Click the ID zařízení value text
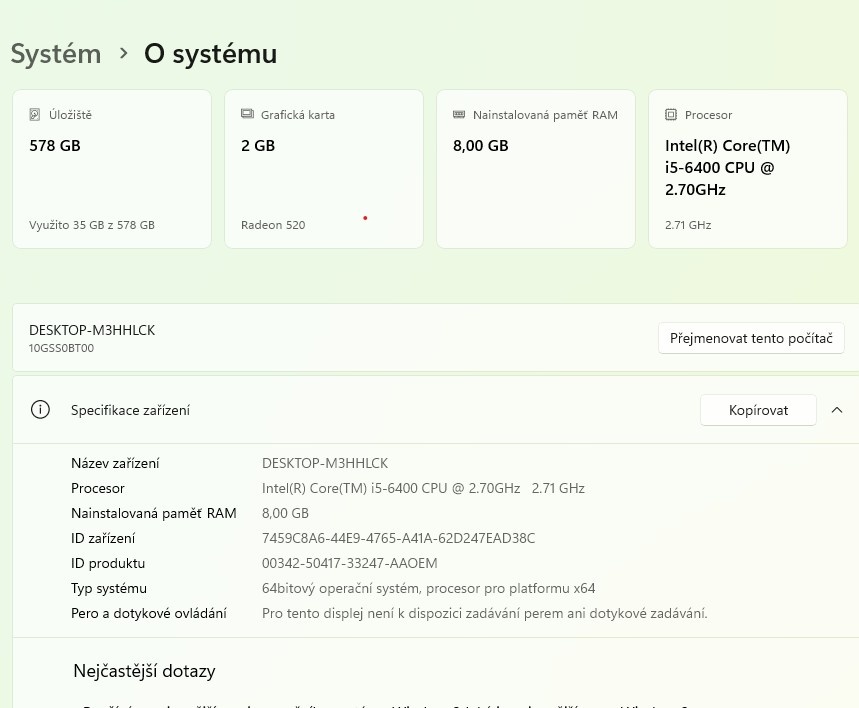This screenshot has height=708, width=859. pos(398,538)
